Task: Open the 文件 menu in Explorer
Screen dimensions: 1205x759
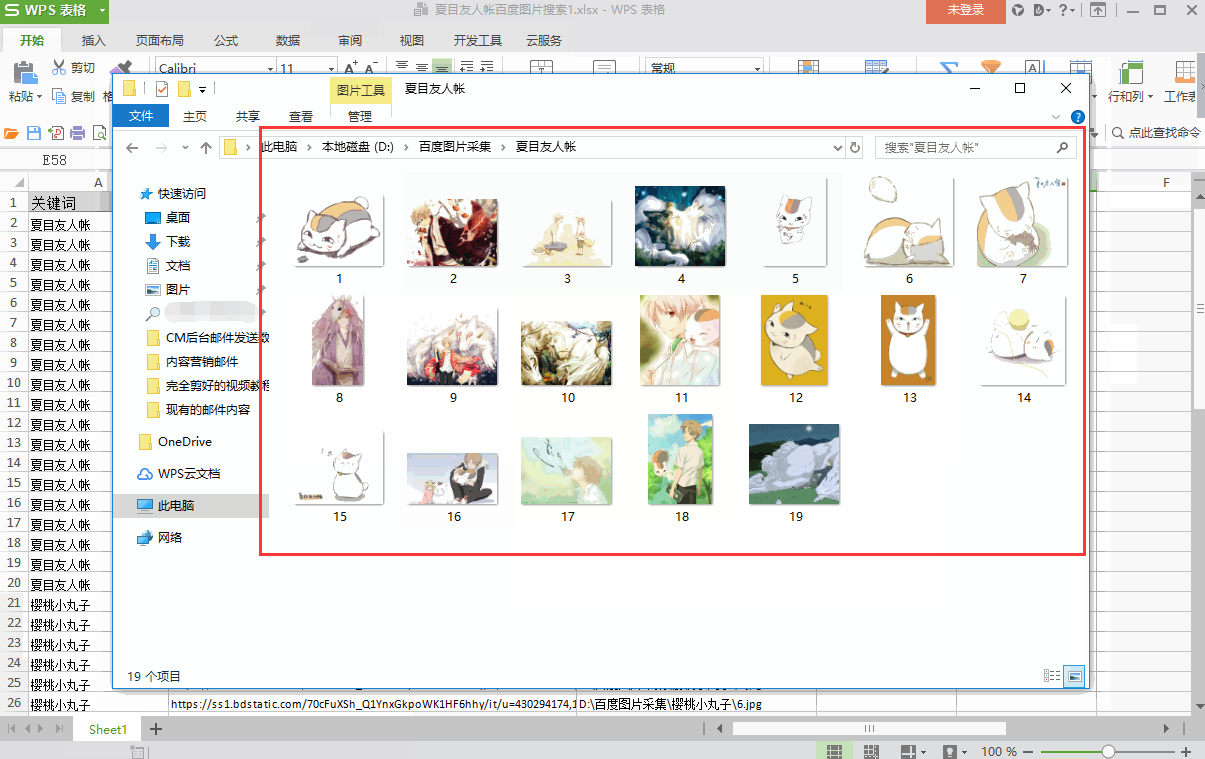Action: [141, 116]
